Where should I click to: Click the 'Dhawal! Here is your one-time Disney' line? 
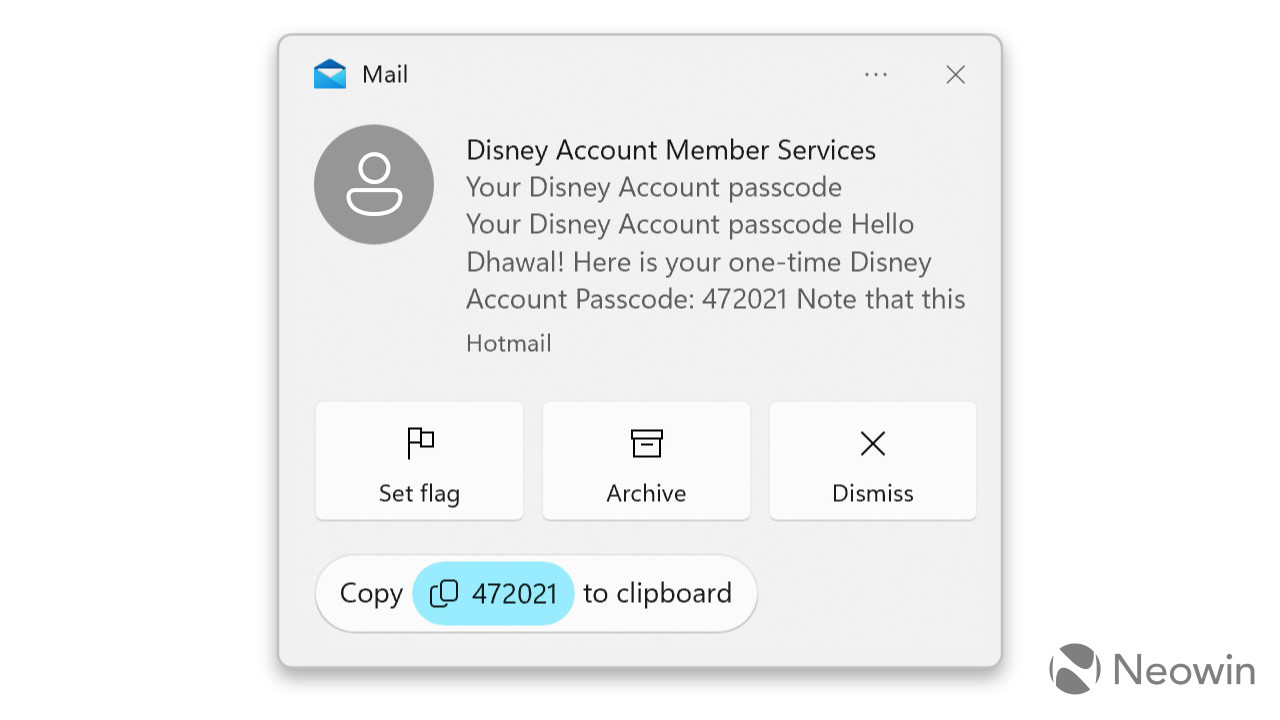pyautogui.click(x=699, y=262)
